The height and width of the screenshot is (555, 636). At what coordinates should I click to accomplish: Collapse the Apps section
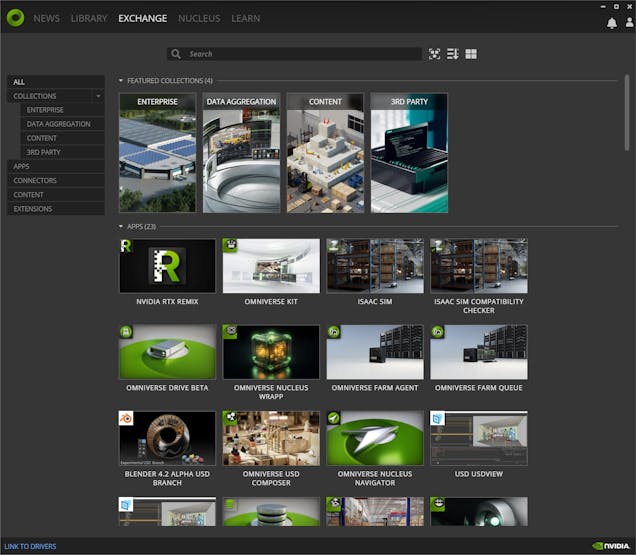121,226
